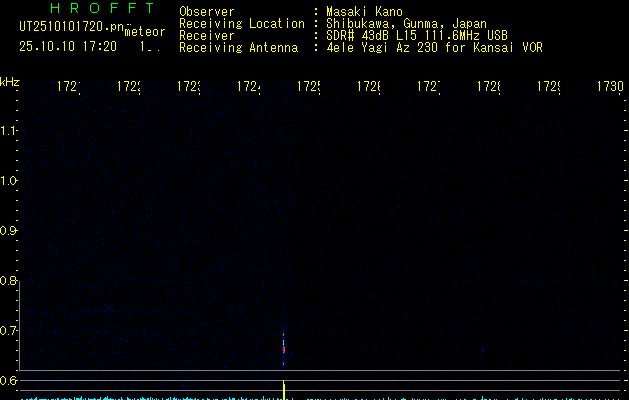Select the location Shibukawa, Gunma, Japan
The width and height of the screenshot is (629, 400).
point(406,24)
